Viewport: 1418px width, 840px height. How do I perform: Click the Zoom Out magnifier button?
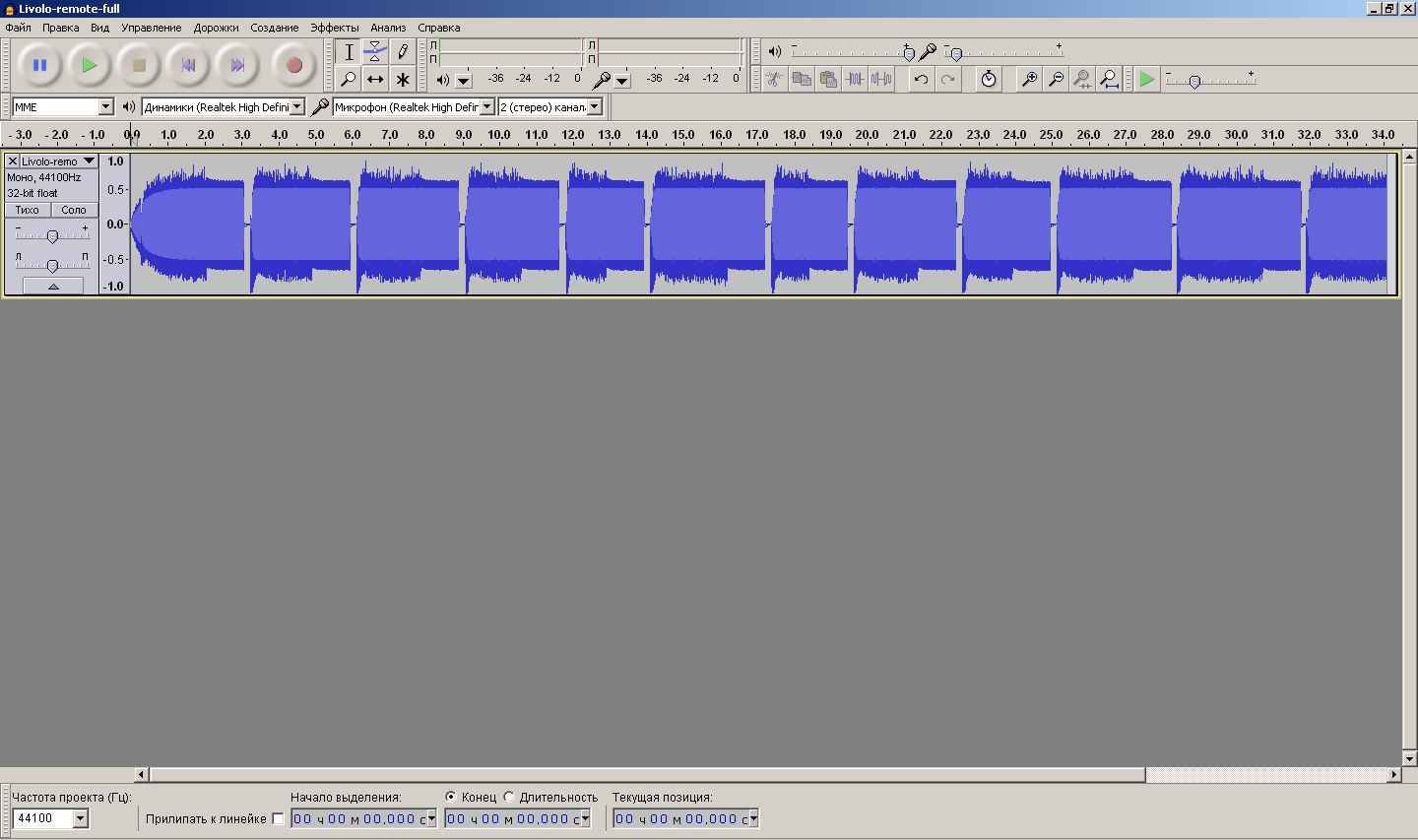click(1056, 79)
